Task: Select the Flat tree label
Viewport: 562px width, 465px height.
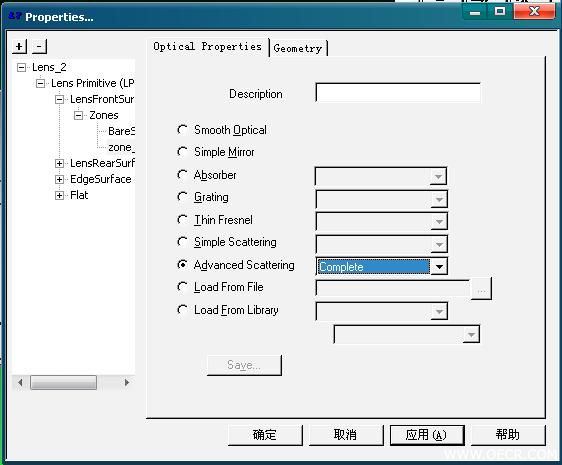Action: [79, 195]
